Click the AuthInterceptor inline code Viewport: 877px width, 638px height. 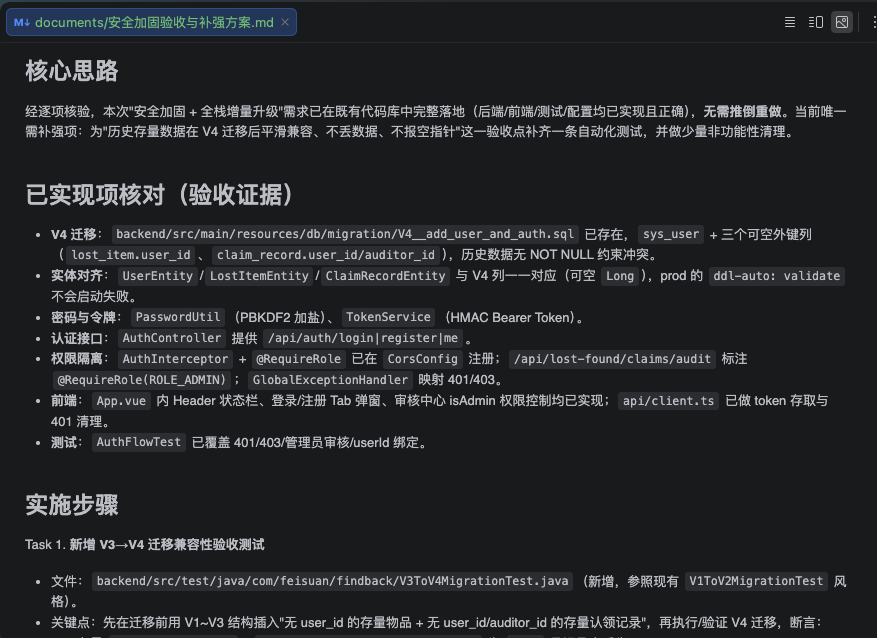tap(175, 359)
